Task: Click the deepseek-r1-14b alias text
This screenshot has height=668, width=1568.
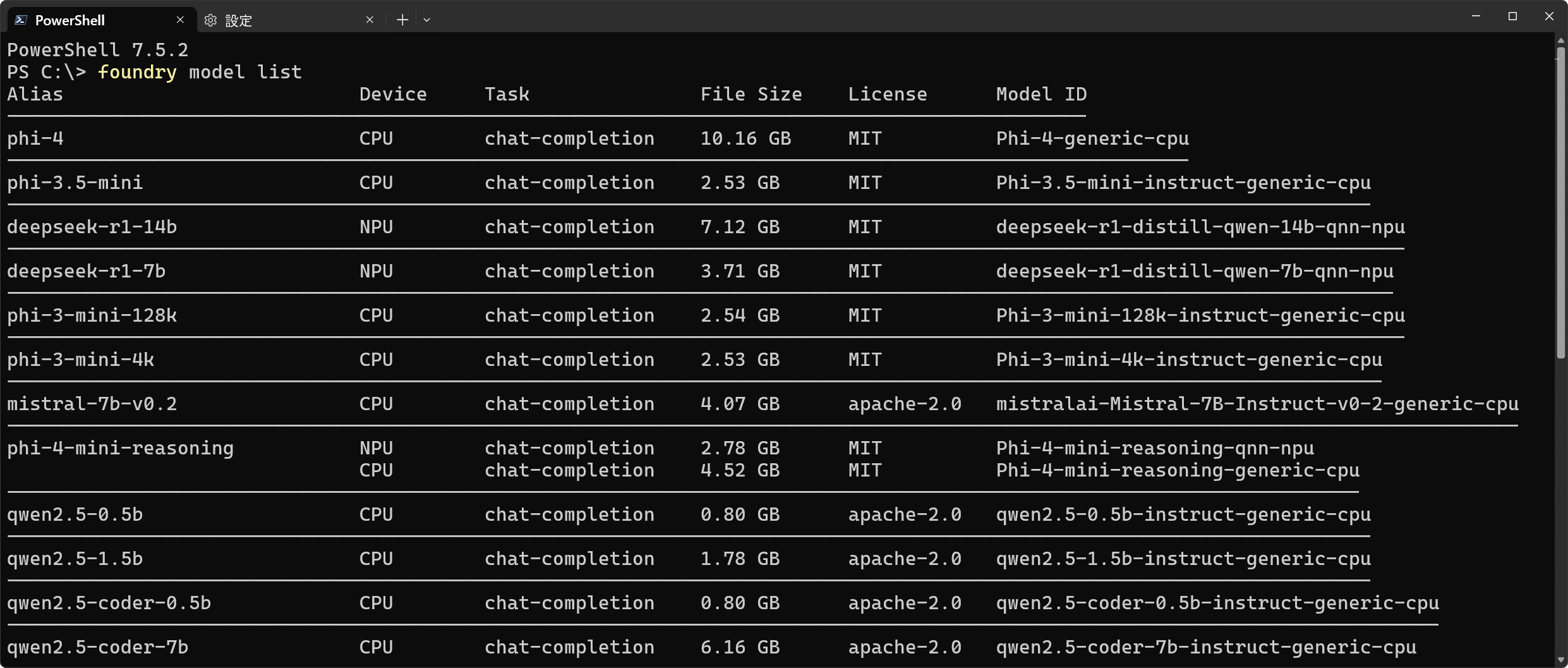Action: click(x=92, y=227)
